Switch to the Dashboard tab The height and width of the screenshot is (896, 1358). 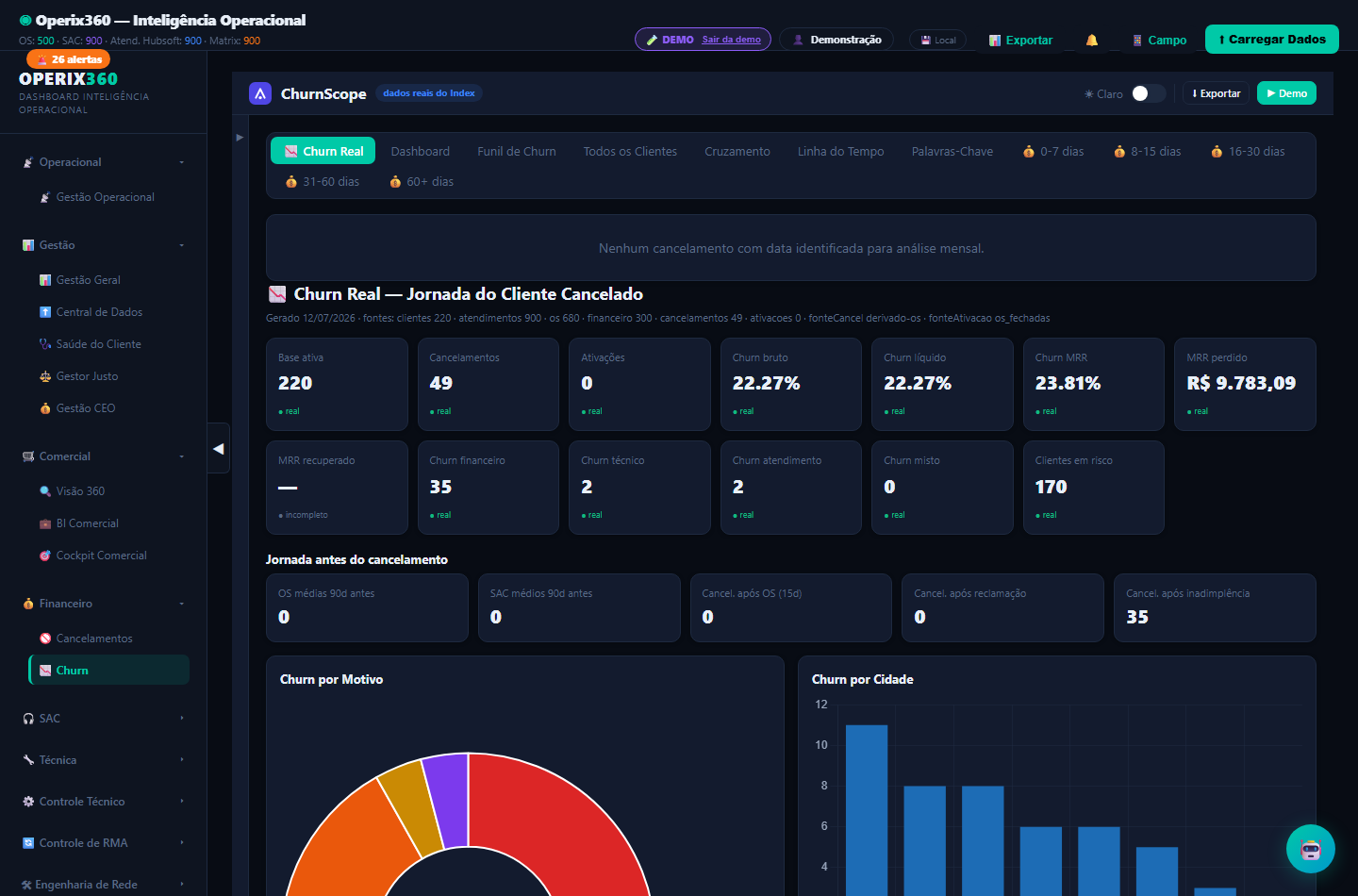point(421,151)
